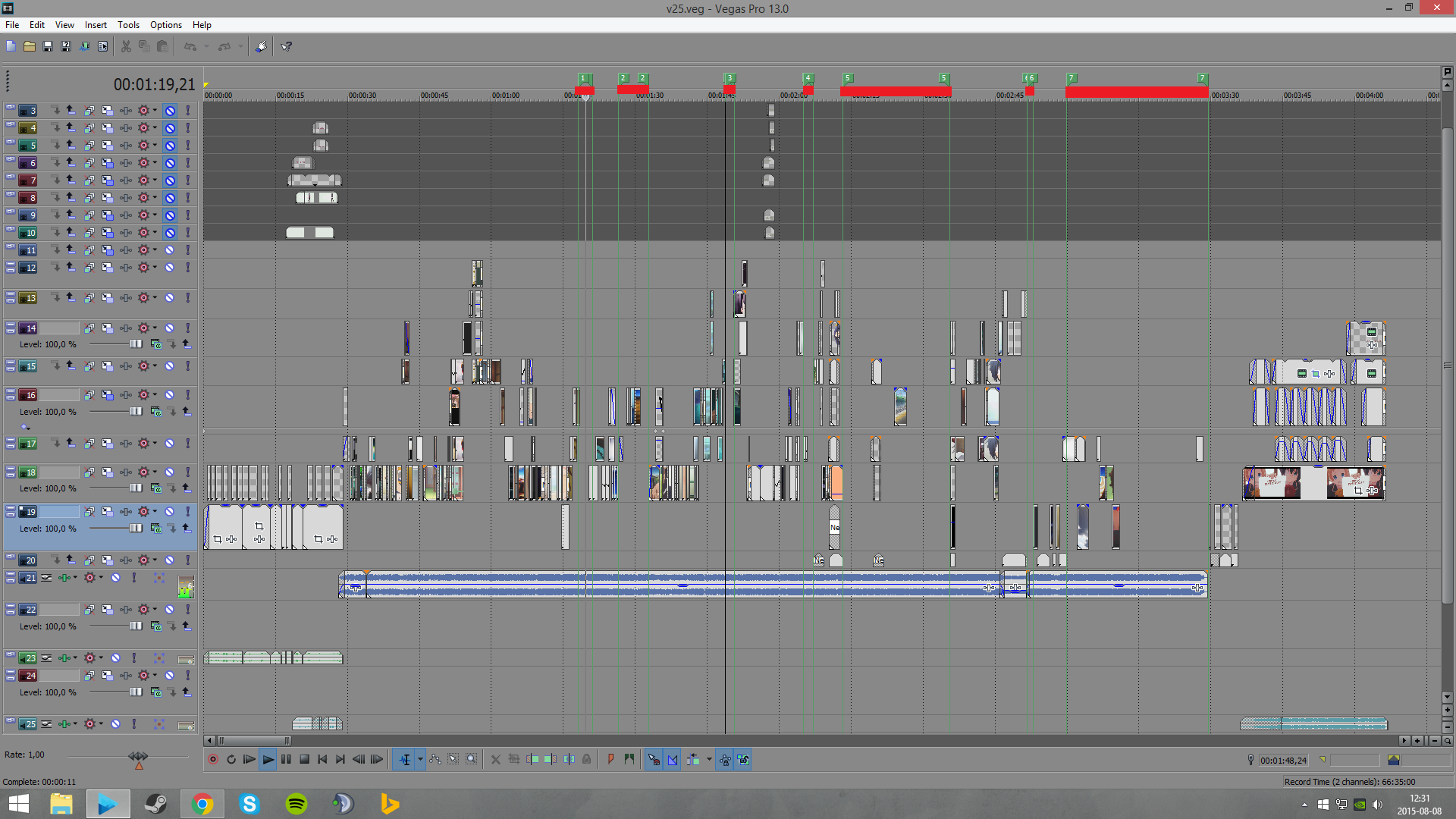Click the What's This help icon
Screen dimensions: 1456x819
point(287,46)
